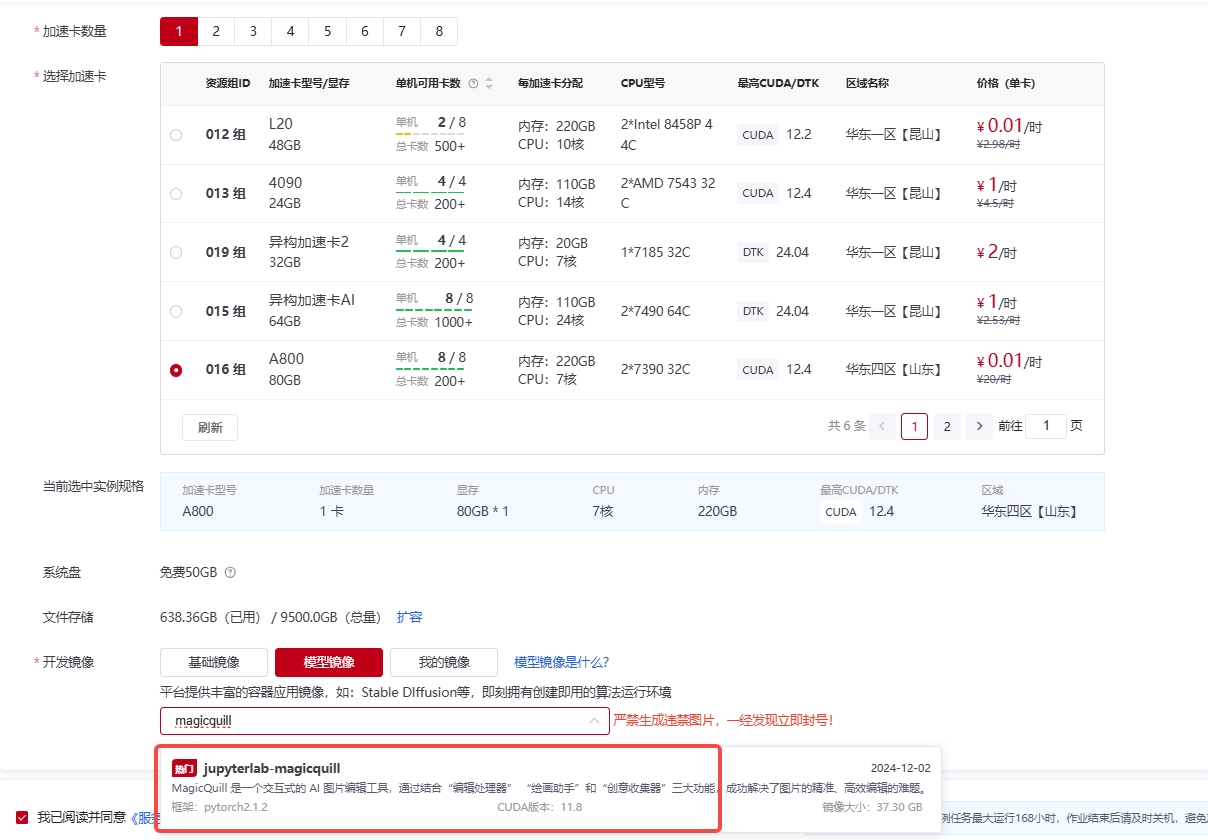Click sort arrows in 单机可用卡数 column
Screen dimensions: 1208x840
click(489, 83)
